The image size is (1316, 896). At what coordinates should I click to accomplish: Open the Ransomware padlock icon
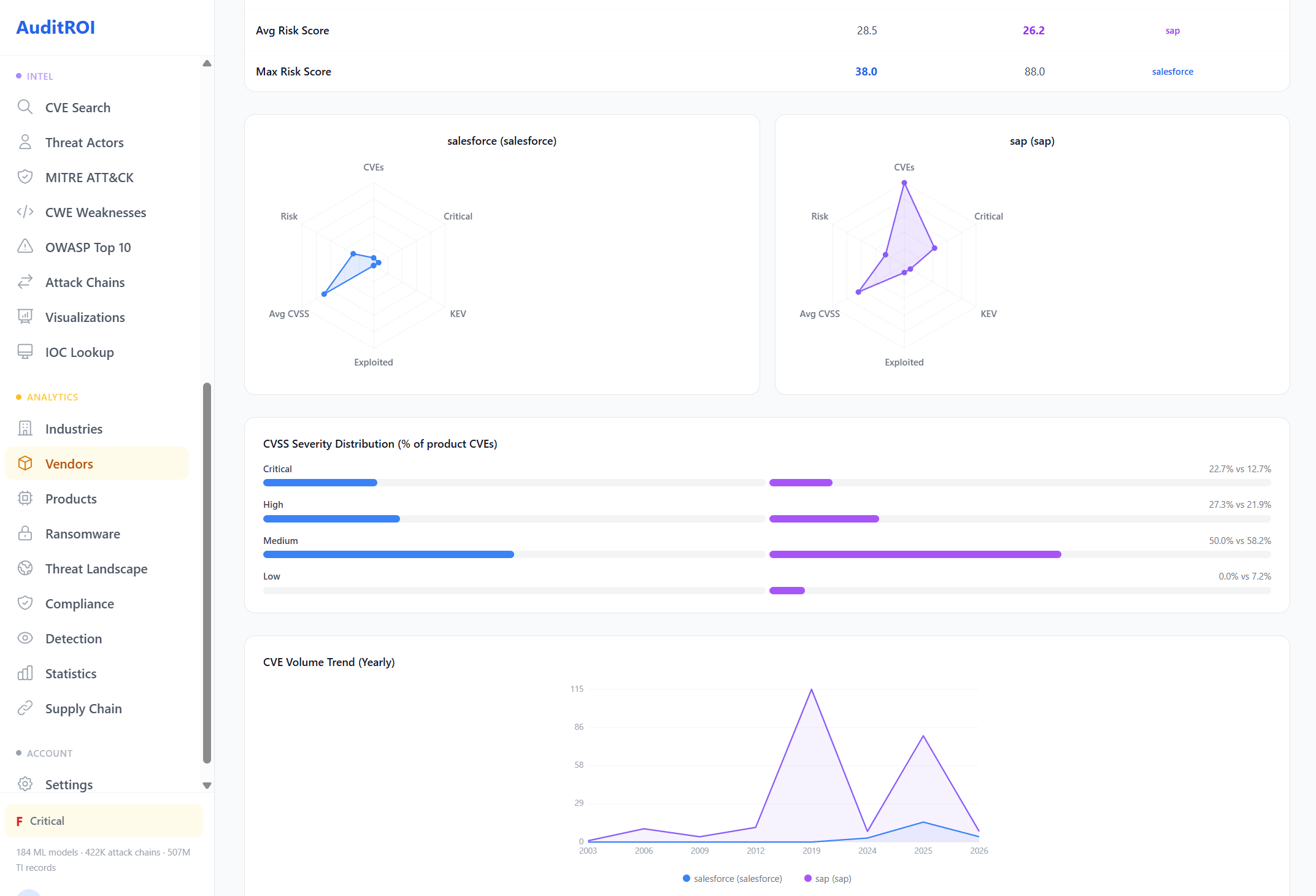click(x=25, y=534)
